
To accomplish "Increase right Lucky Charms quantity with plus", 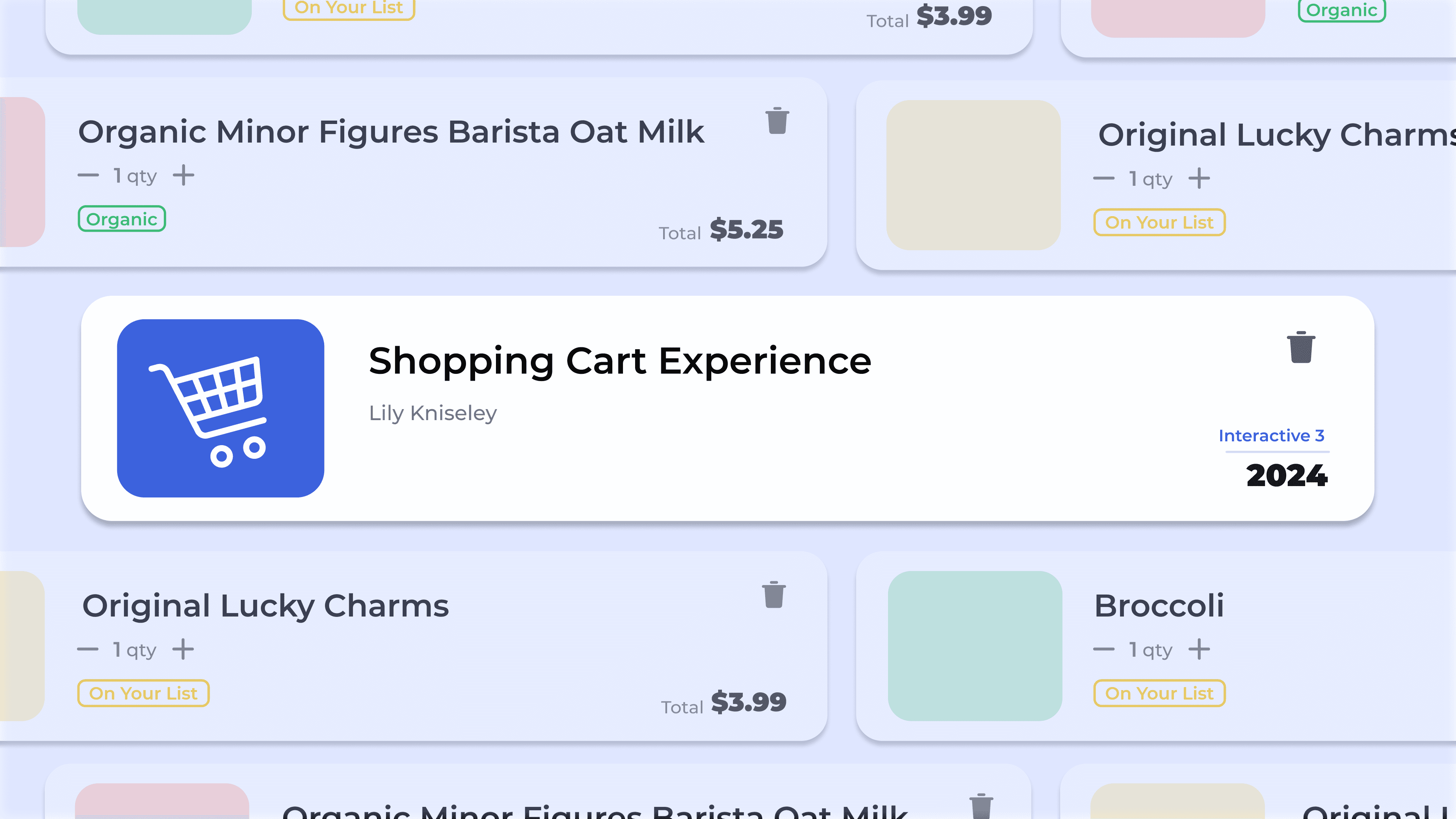I will pos(1199,178).
